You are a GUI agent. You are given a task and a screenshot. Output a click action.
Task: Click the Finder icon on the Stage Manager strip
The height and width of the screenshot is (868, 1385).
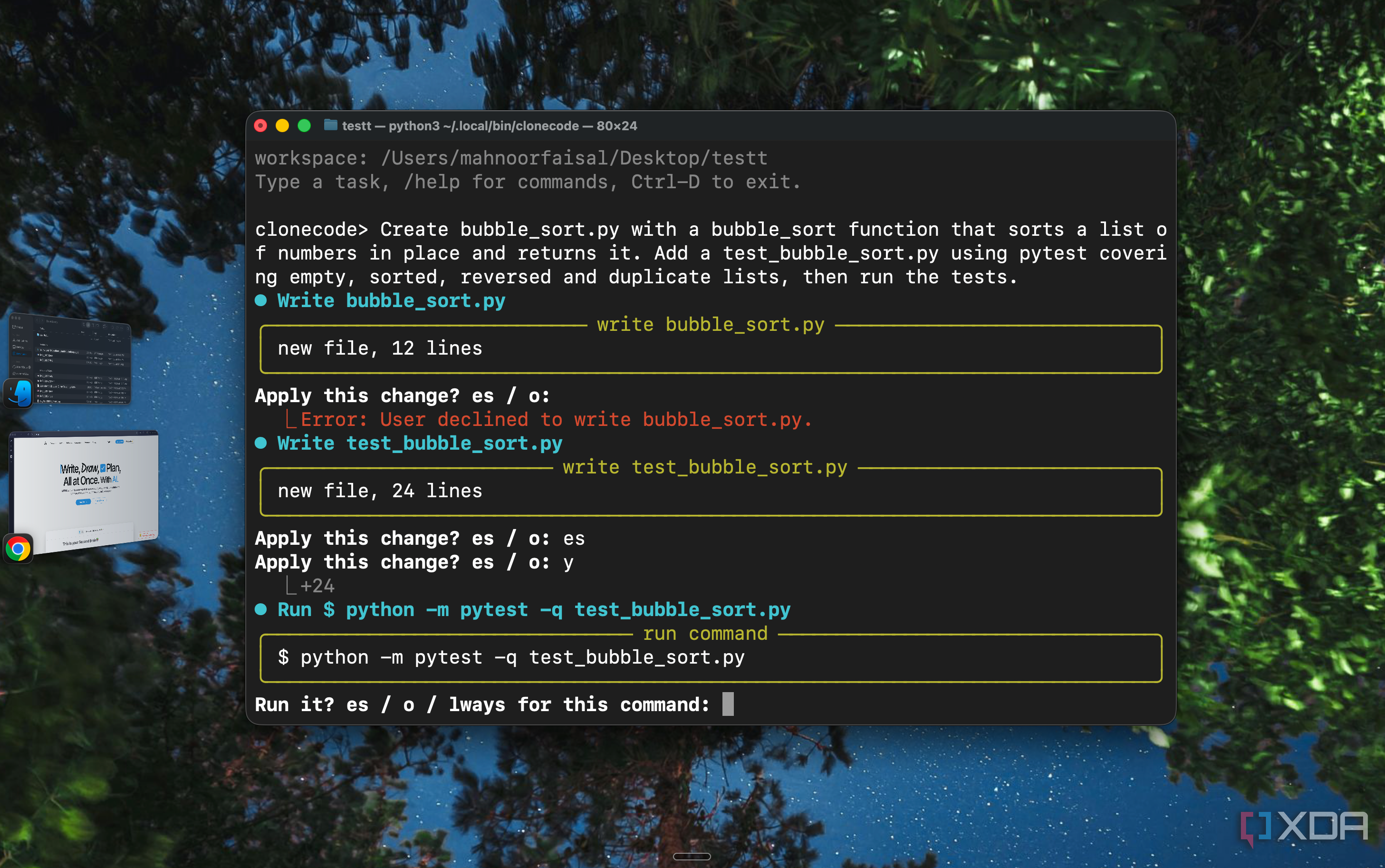coord(19,394)
